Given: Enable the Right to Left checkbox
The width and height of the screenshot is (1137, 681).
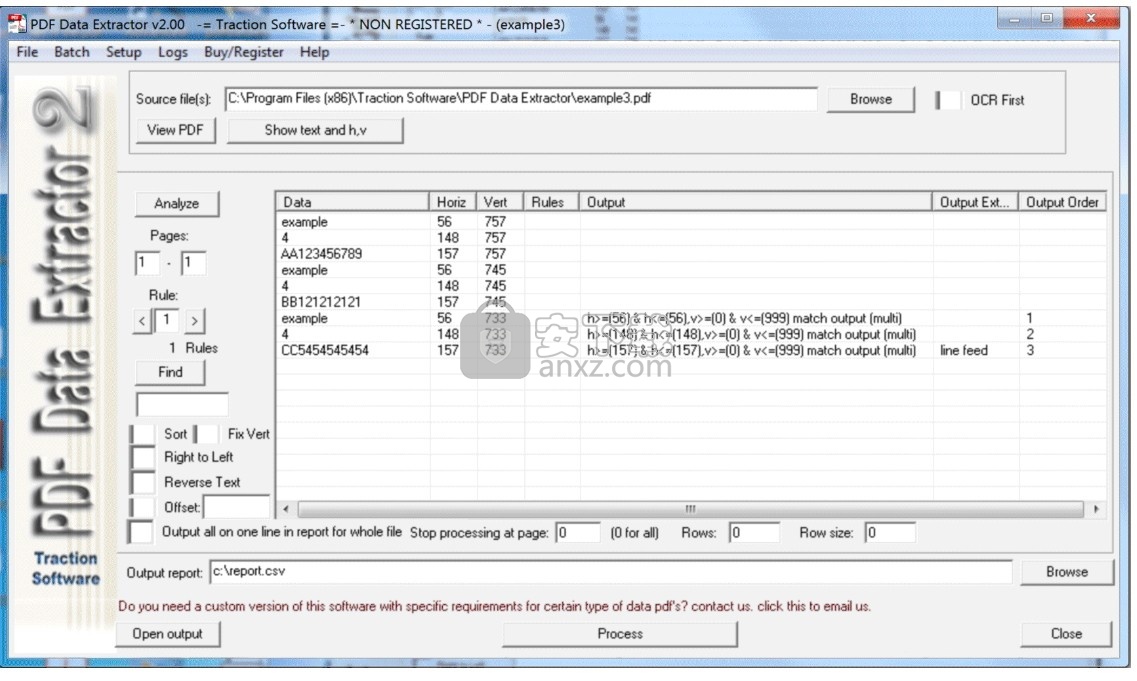Looking at the screenshot, I should coord(143,458).
